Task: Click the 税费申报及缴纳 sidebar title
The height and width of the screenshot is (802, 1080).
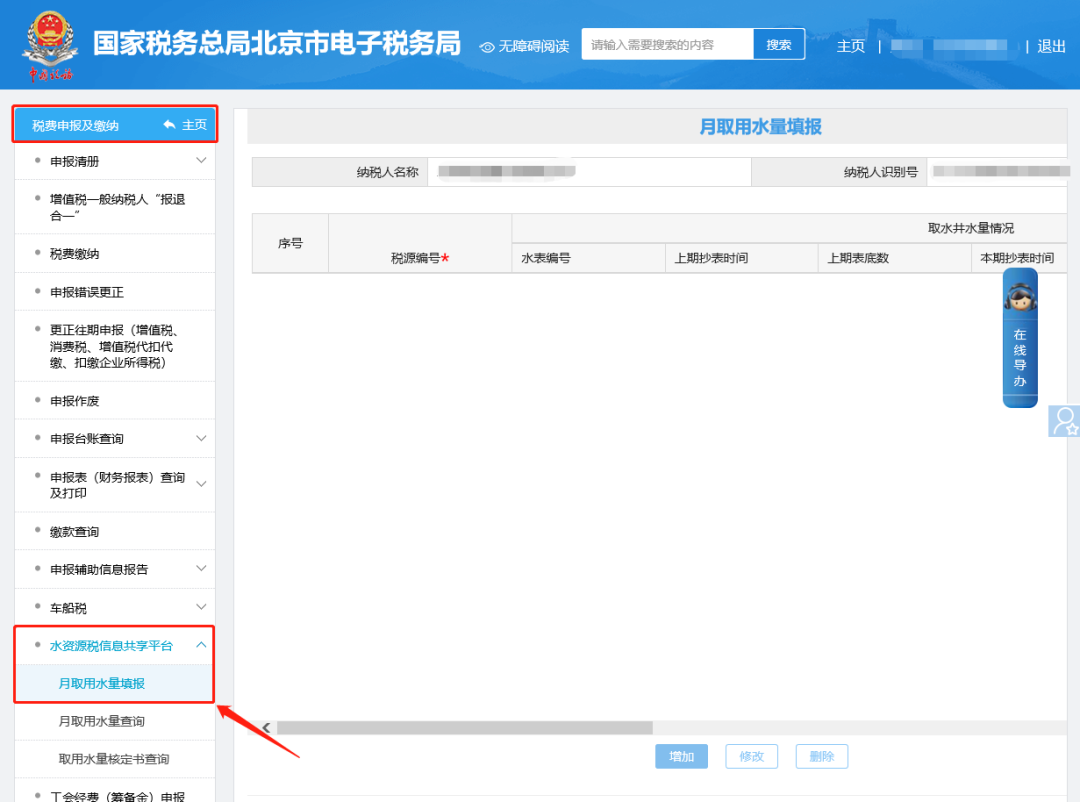Action: tap(75, 125)
